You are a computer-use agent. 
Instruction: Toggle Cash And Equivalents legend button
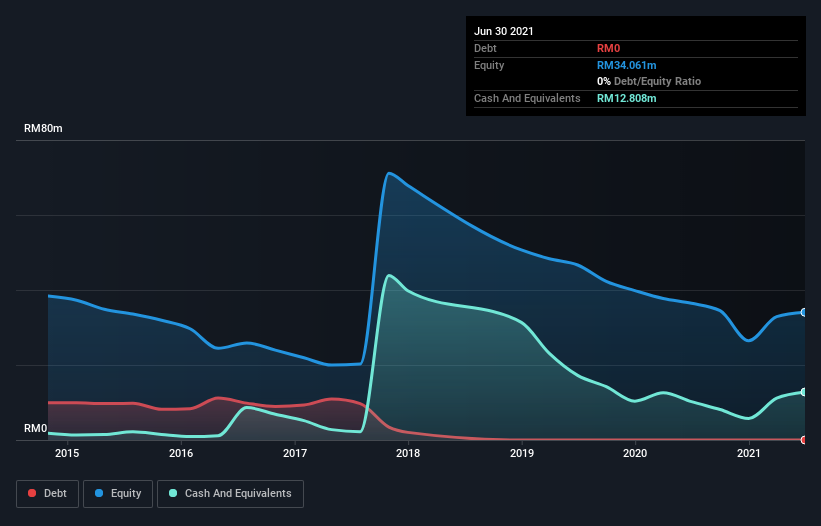230,494
